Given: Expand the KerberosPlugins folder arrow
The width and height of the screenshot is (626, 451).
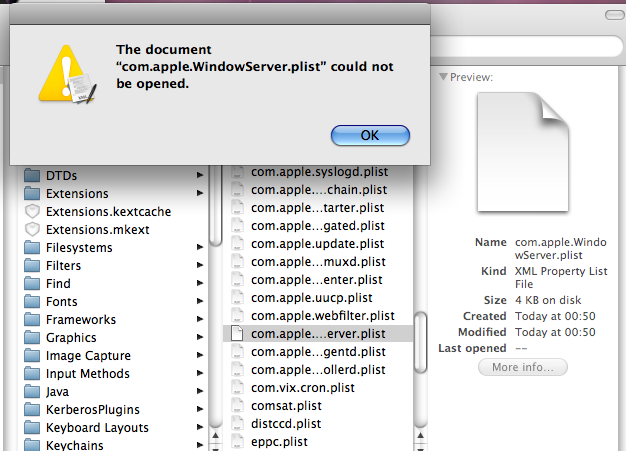Looking at the screenshot, I should coord(200,409).
